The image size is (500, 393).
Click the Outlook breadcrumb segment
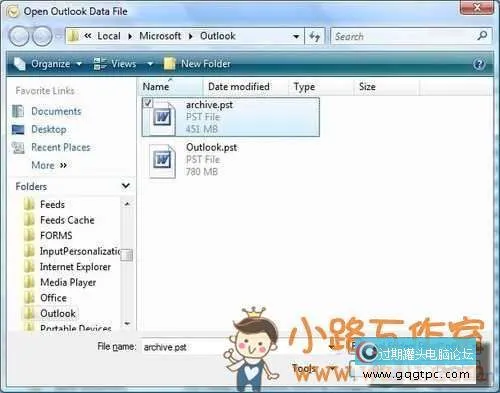(218, 36)
